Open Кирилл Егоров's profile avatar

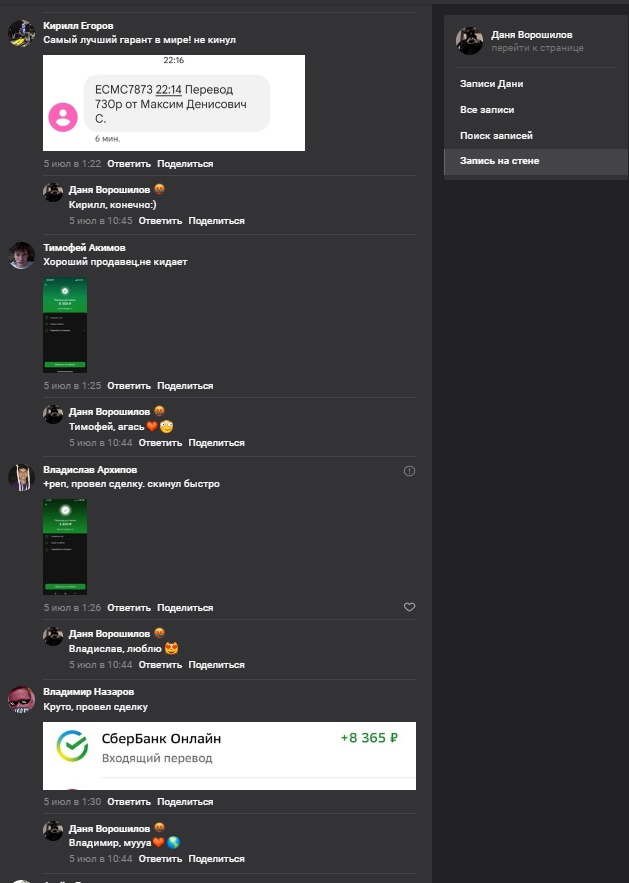click(x=22, y=33)
